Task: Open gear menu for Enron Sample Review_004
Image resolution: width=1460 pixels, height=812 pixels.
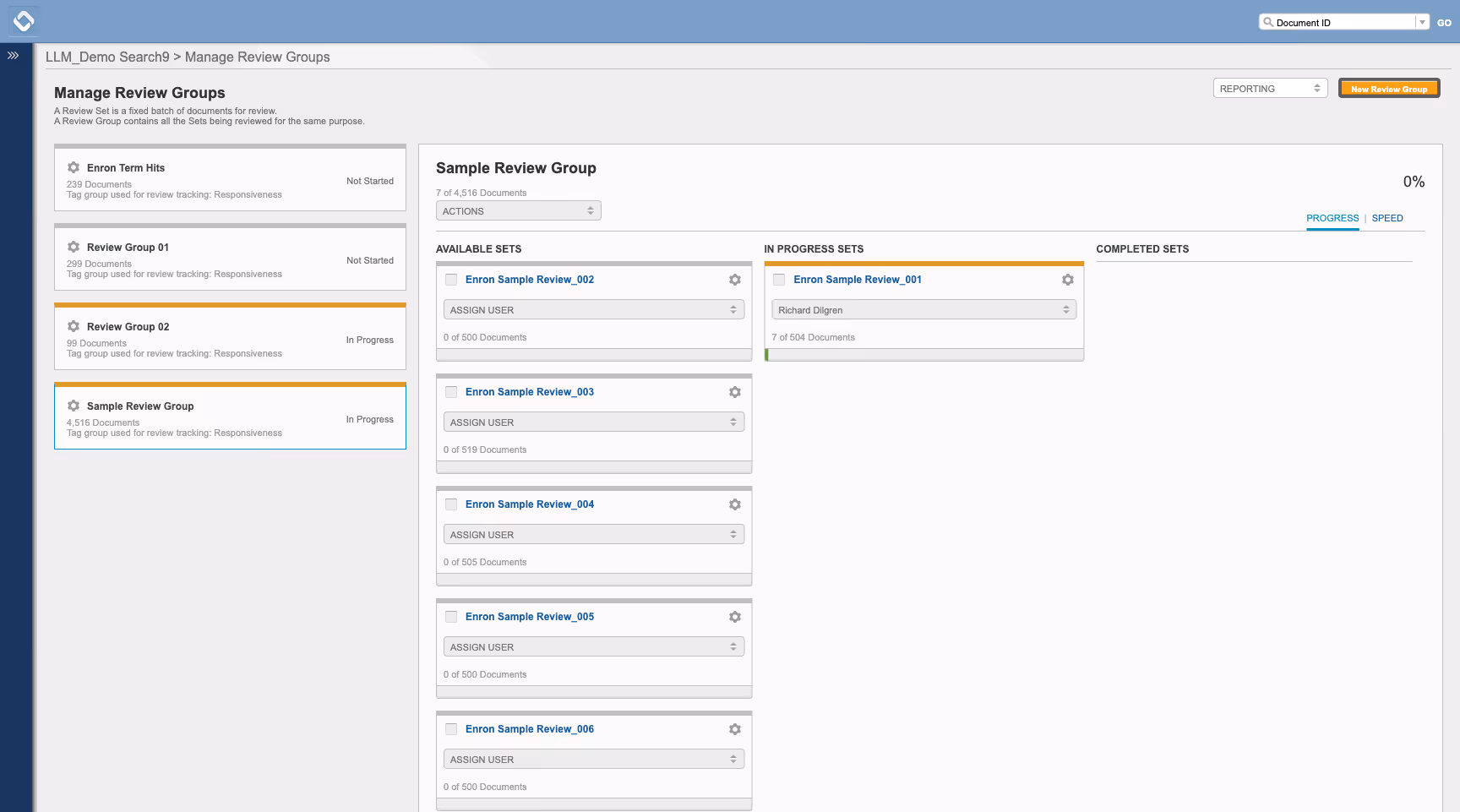Action: click(x=735, y=504)
